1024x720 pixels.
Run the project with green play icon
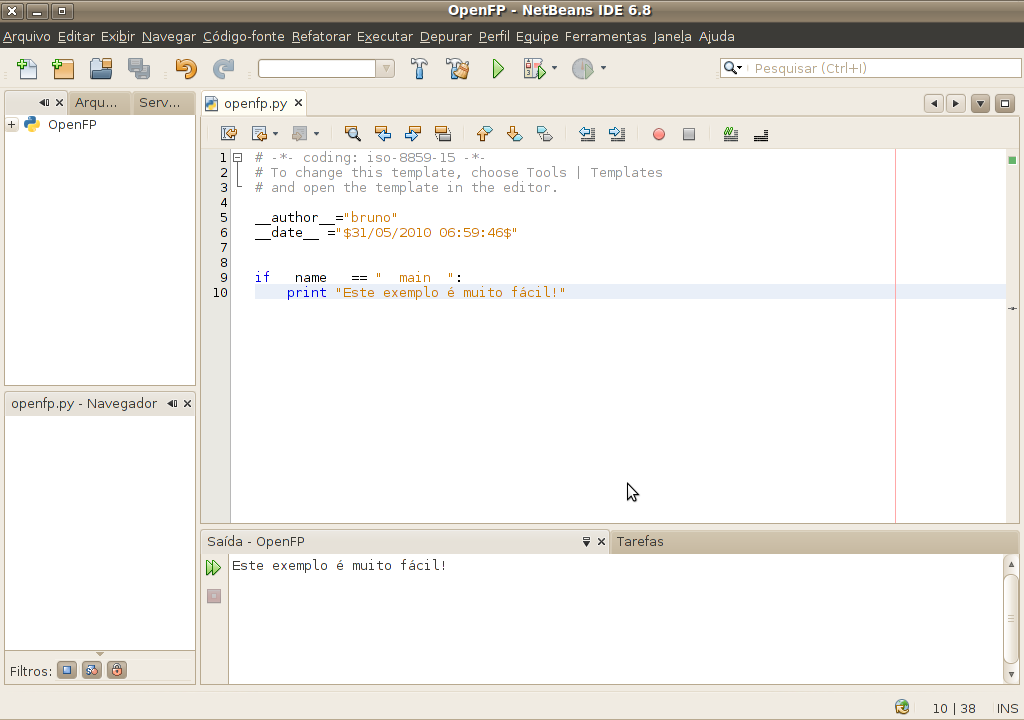point(498,69)
